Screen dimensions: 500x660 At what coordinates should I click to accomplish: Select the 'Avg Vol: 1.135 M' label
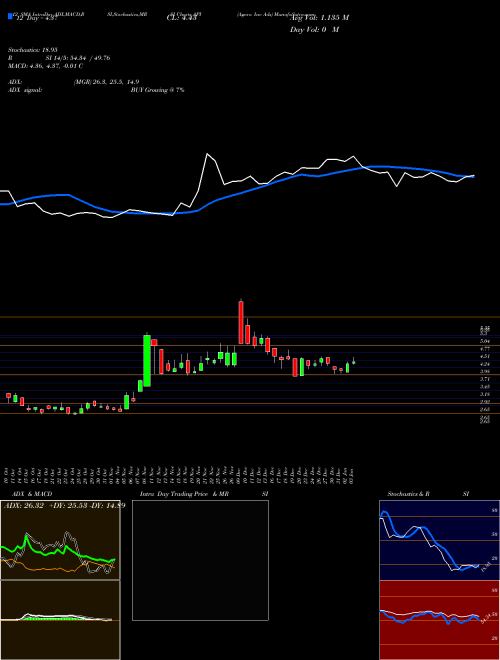click(x=318, y=18)
